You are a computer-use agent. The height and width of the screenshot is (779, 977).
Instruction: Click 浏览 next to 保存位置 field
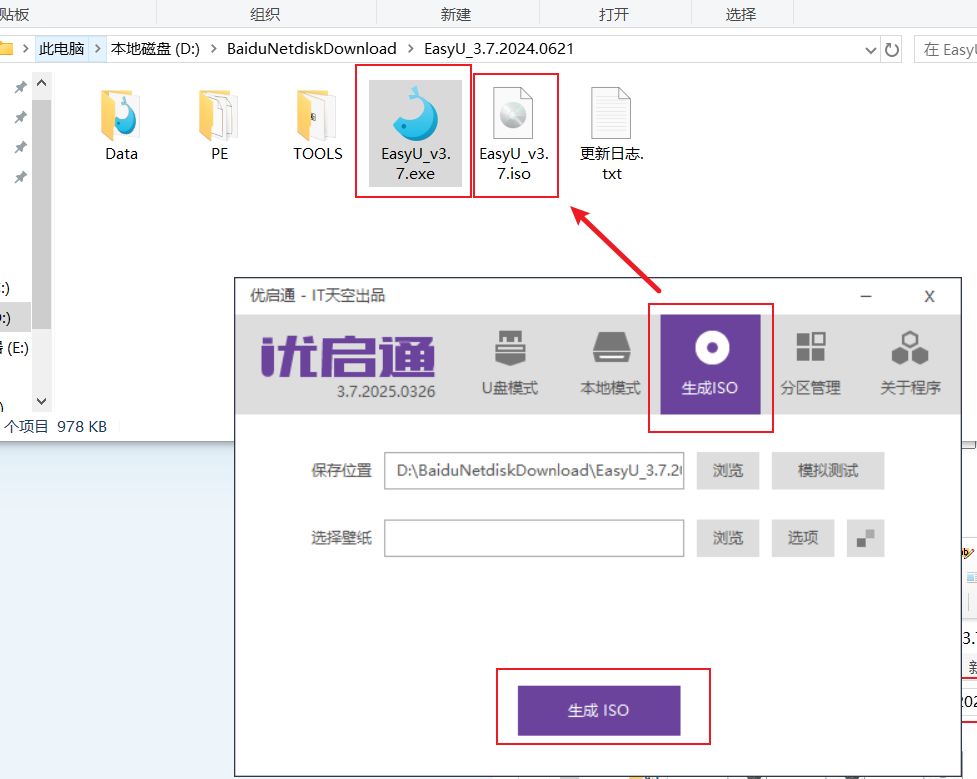pos(727,470)
